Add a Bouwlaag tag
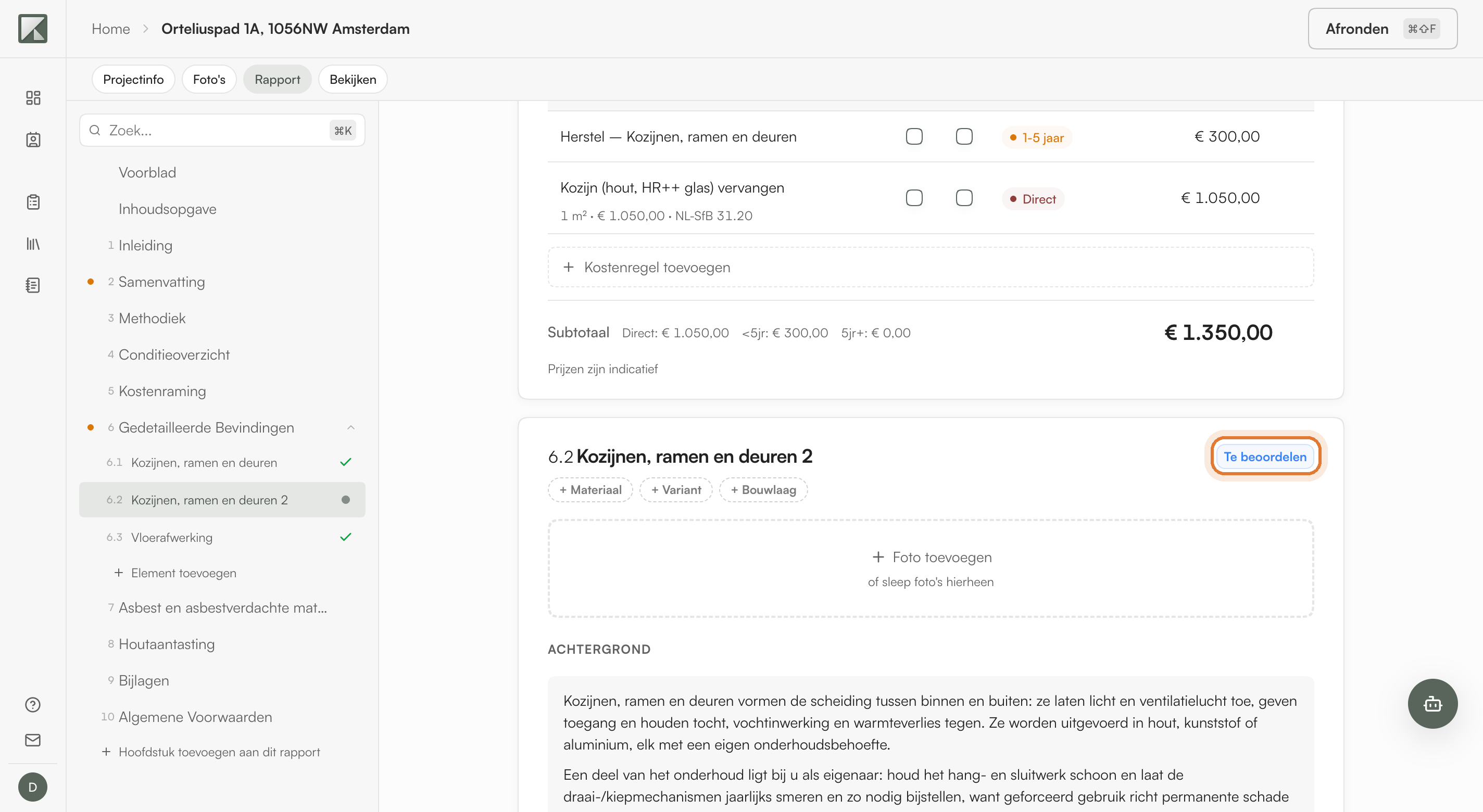 pyautogui.click(x=763, y=490)
